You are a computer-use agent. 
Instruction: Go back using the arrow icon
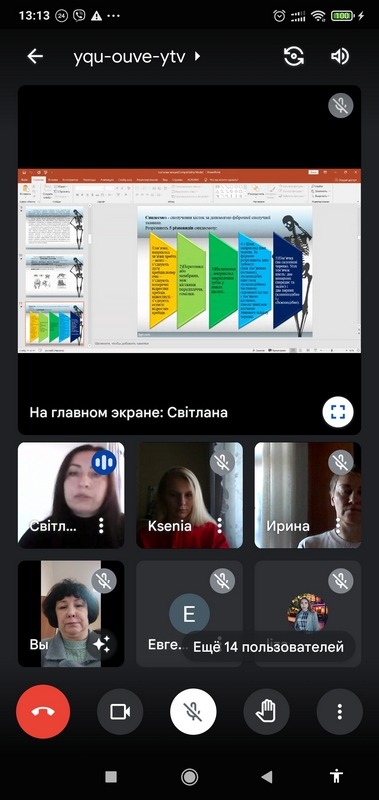point(35,56)
